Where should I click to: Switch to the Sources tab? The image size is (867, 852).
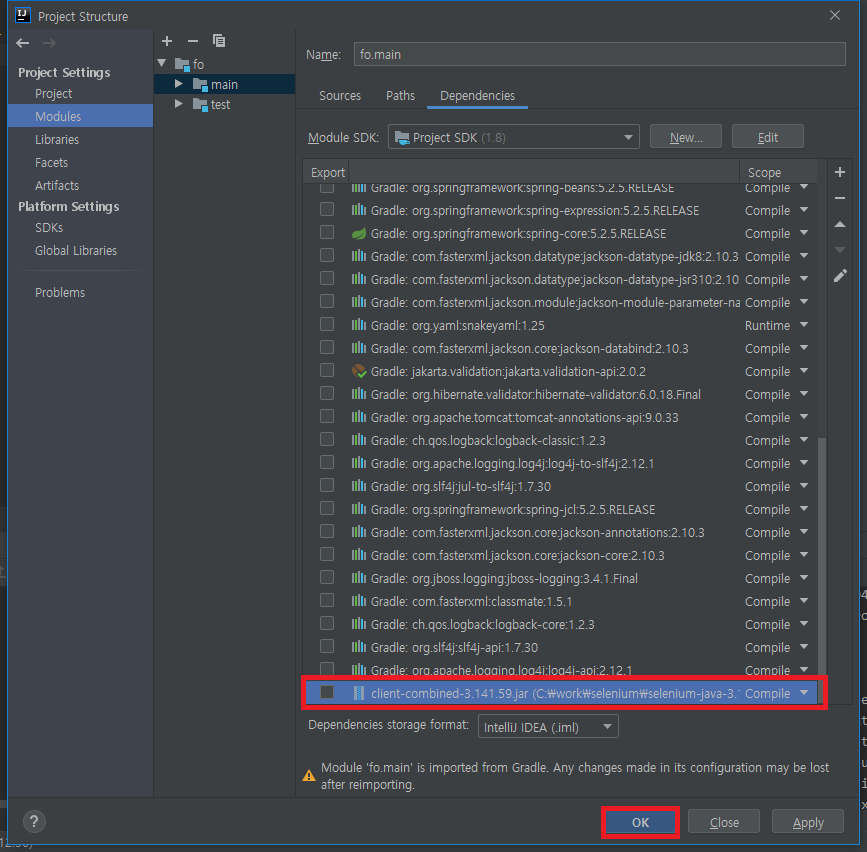point(340,96)
